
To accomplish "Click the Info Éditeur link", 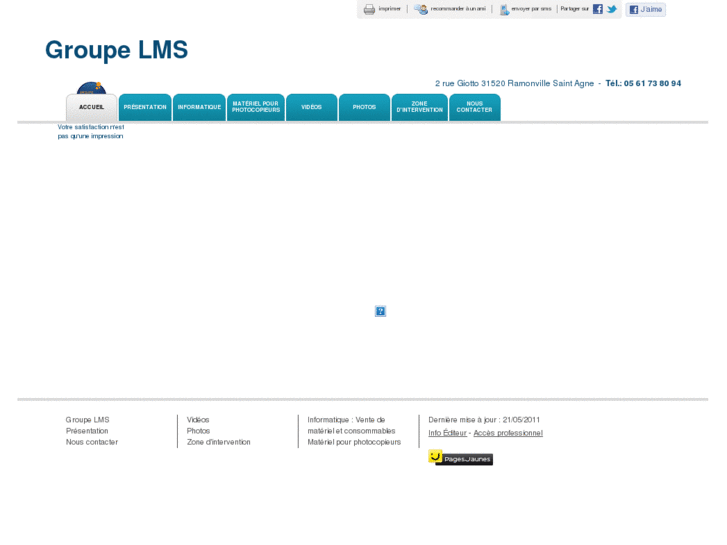I will pyautogui.click(x=447, y=433).
